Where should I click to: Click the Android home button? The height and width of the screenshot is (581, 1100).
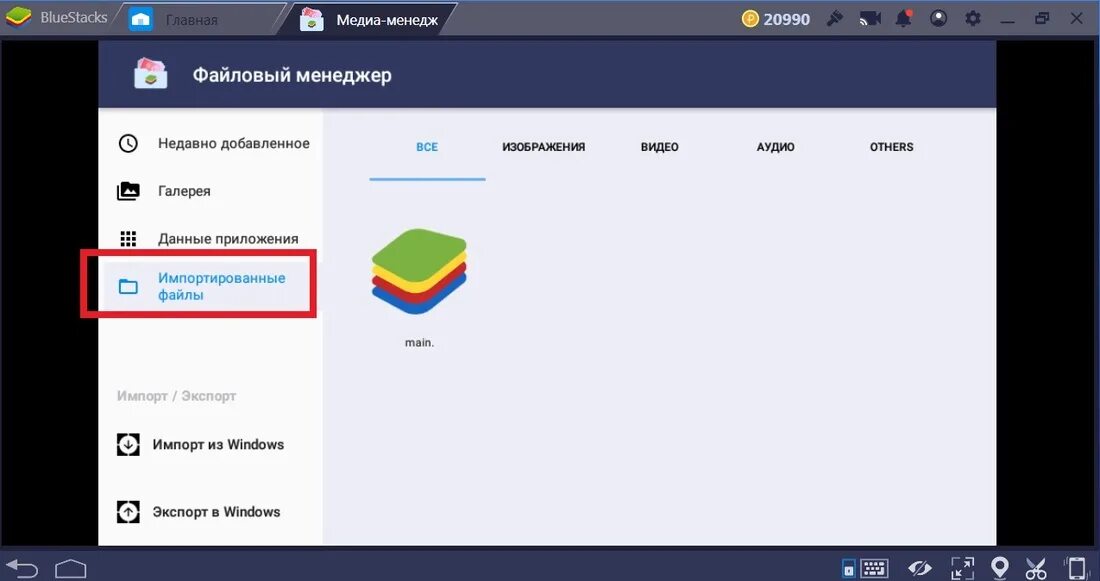tap(70, 567)
